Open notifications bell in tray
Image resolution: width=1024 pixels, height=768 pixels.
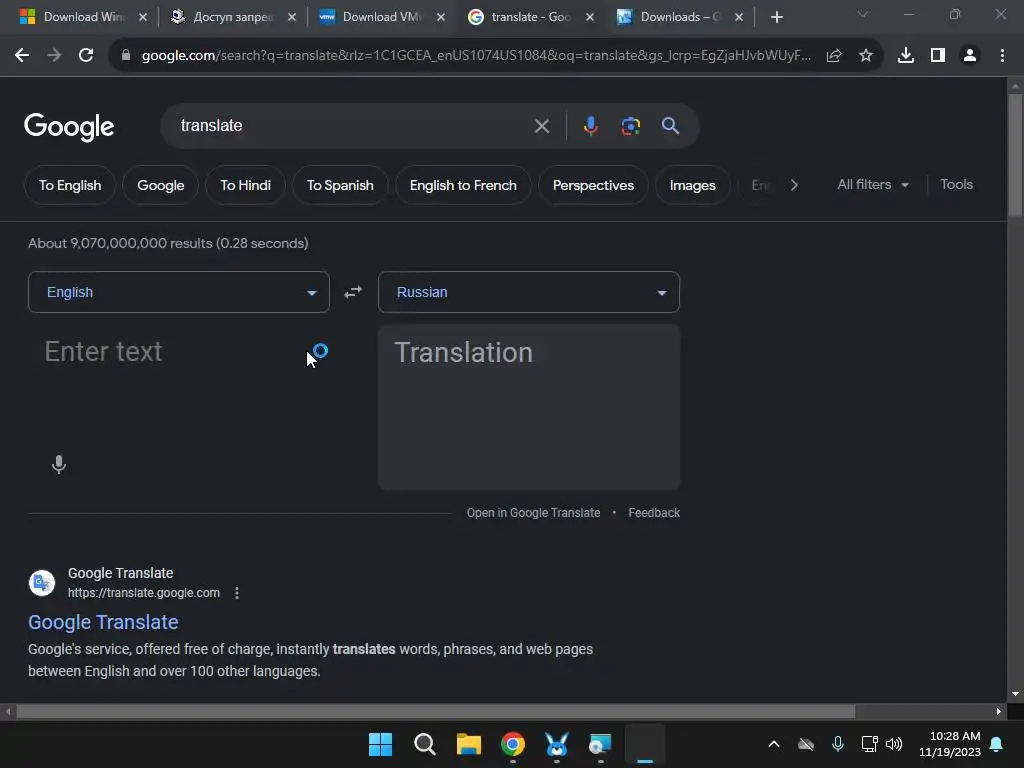click(x=997, y=744)
